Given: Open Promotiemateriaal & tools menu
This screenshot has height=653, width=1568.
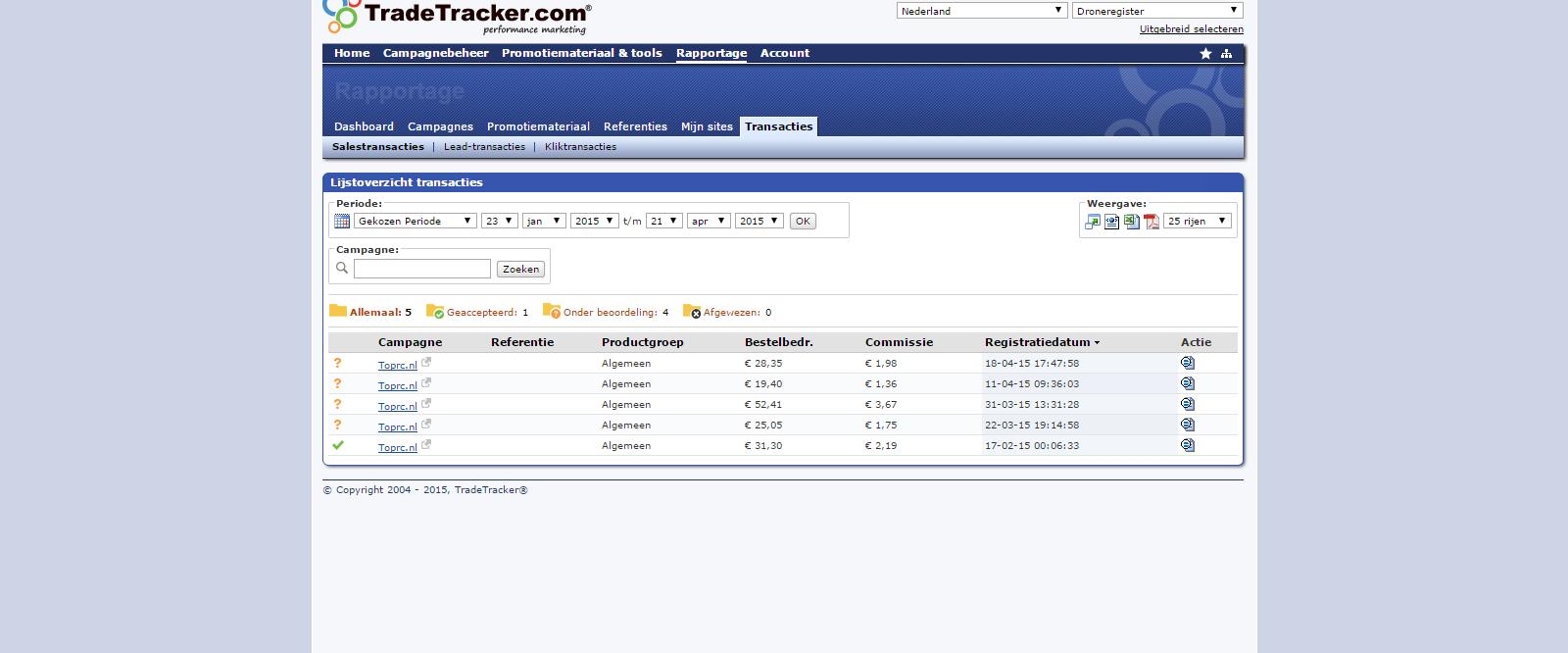Looking at the screenshot, I should click(x=582, y=54).
